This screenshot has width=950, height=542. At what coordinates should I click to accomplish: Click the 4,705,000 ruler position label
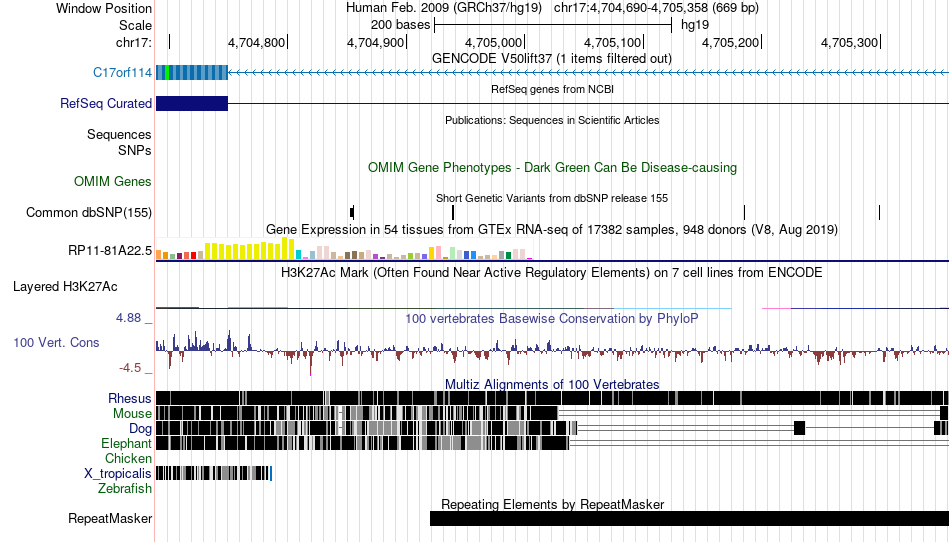tap(493, 42)
